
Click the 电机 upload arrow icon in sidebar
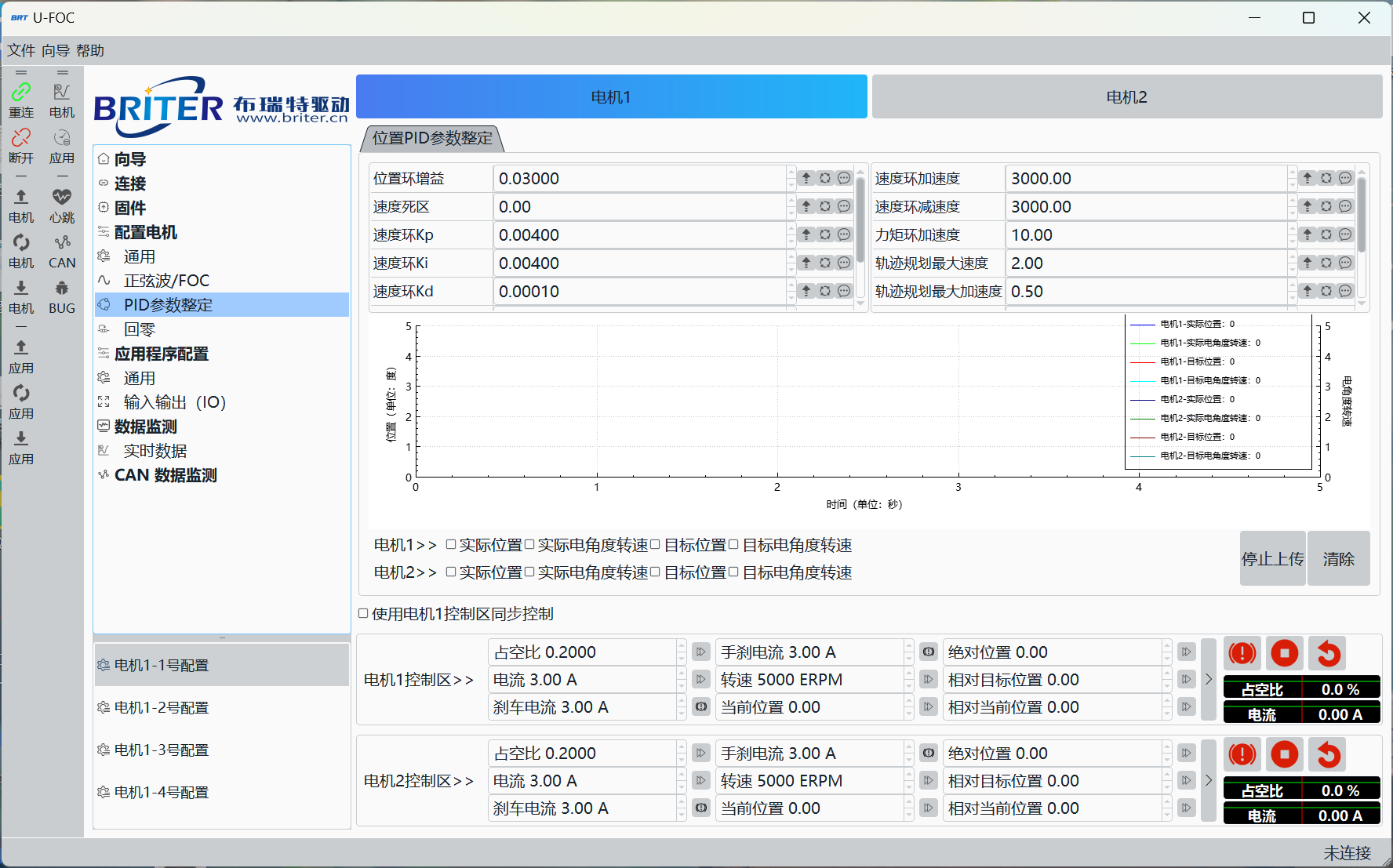pos(21,197)
